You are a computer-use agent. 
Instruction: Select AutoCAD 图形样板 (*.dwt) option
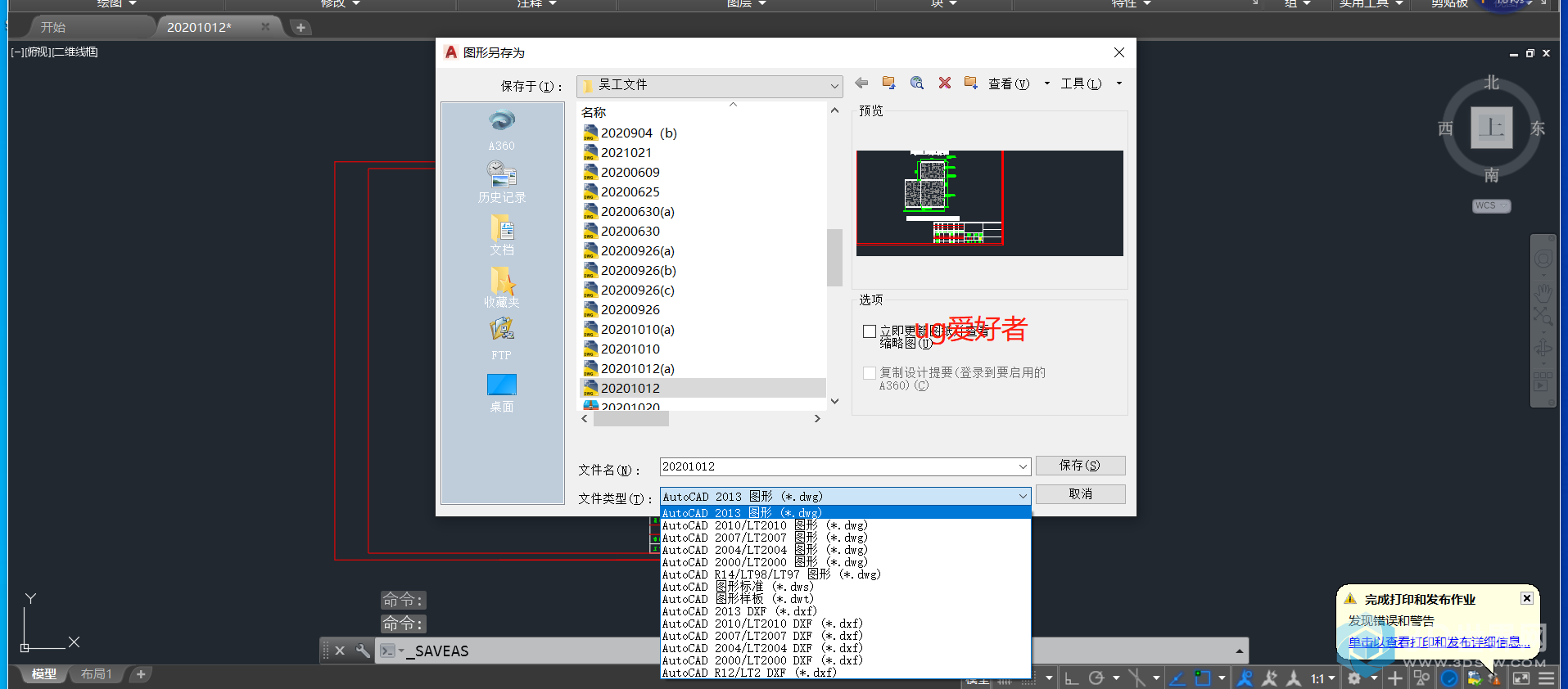pos(845,599)
